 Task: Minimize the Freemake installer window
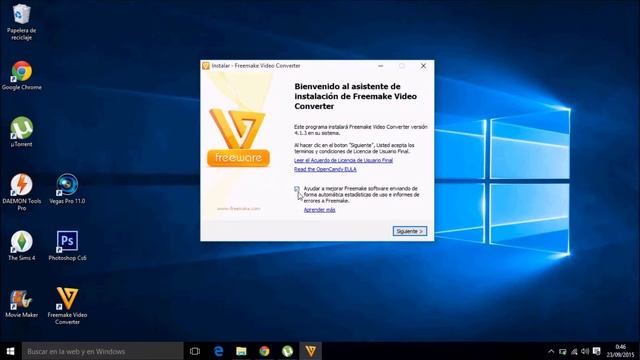pos(380,66)
